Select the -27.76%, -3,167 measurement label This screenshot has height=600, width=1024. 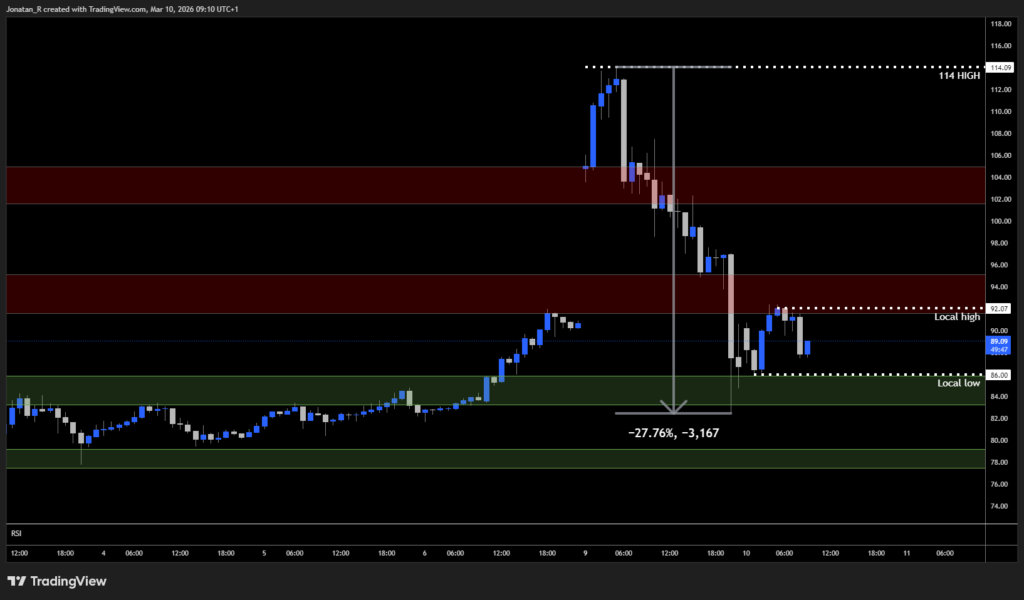click(x=674, y=433)
